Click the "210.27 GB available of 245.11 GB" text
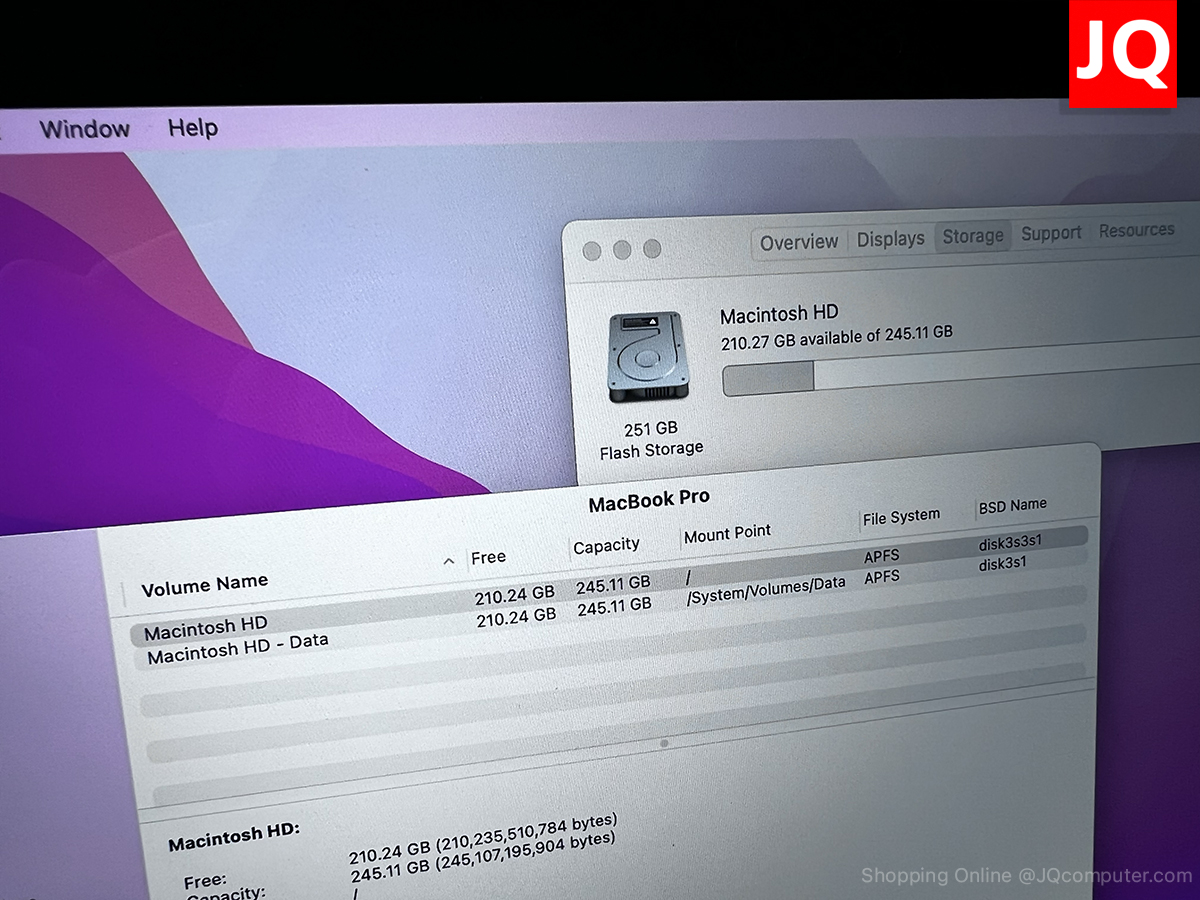 point(837,338)
